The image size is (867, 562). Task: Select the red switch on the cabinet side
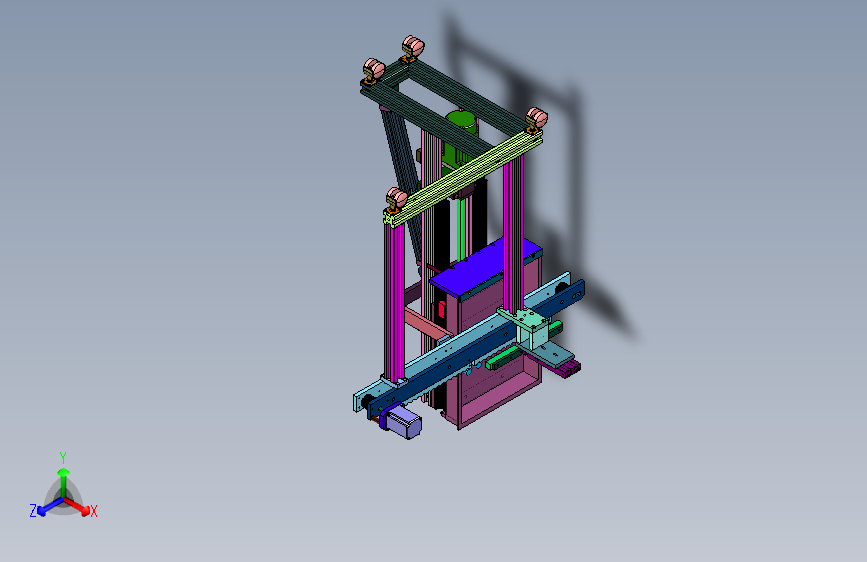[x=441, y=310]
